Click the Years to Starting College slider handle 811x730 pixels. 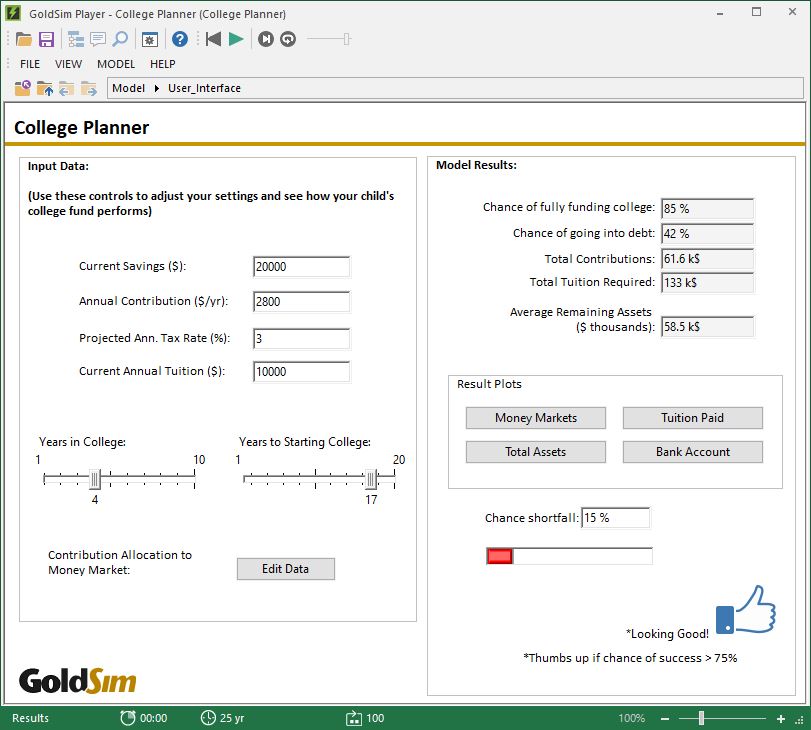click(371, 480)
